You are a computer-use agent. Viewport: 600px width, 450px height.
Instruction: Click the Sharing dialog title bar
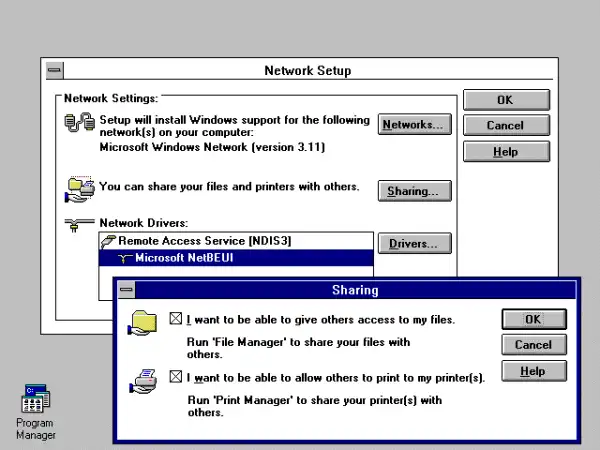point(355,291)
